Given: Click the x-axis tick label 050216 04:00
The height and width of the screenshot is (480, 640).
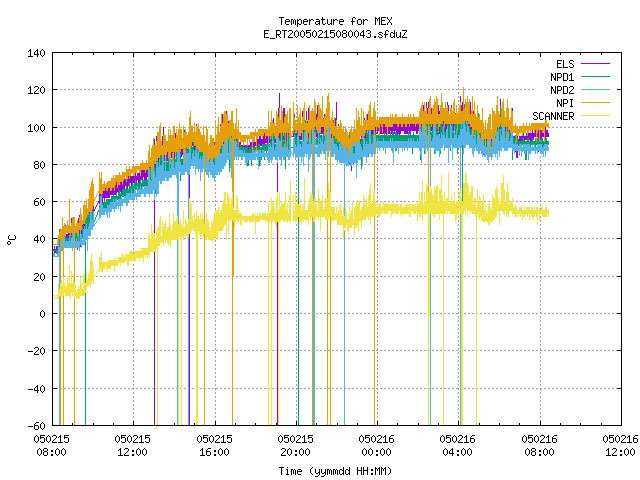Looking at the screenshot, I should coord(457,446).
